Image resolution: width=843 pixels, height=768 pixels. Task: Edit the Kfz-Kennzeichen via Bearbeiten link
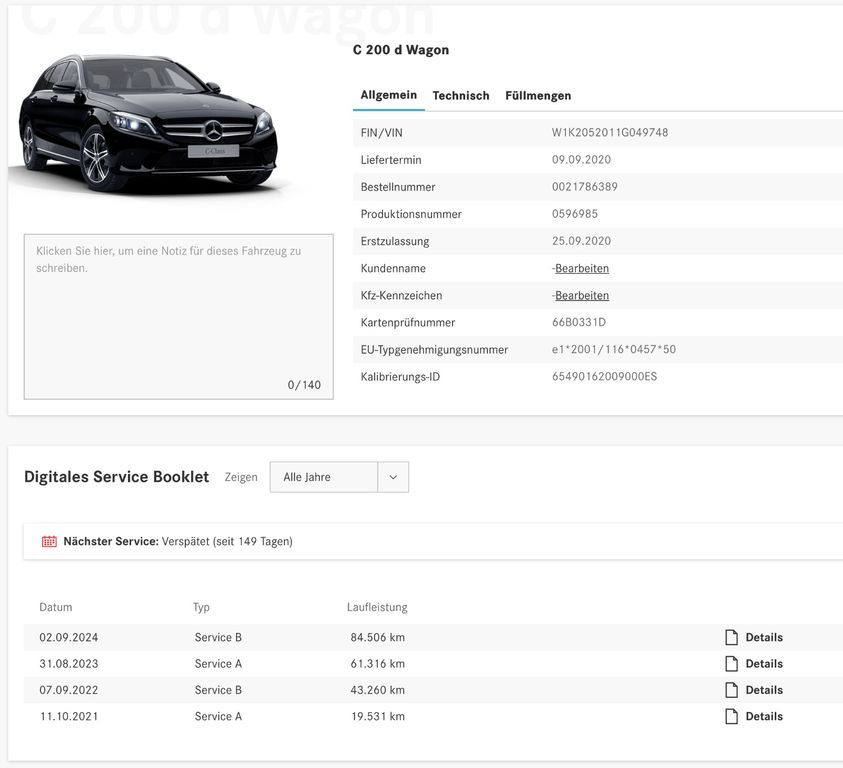582,296
